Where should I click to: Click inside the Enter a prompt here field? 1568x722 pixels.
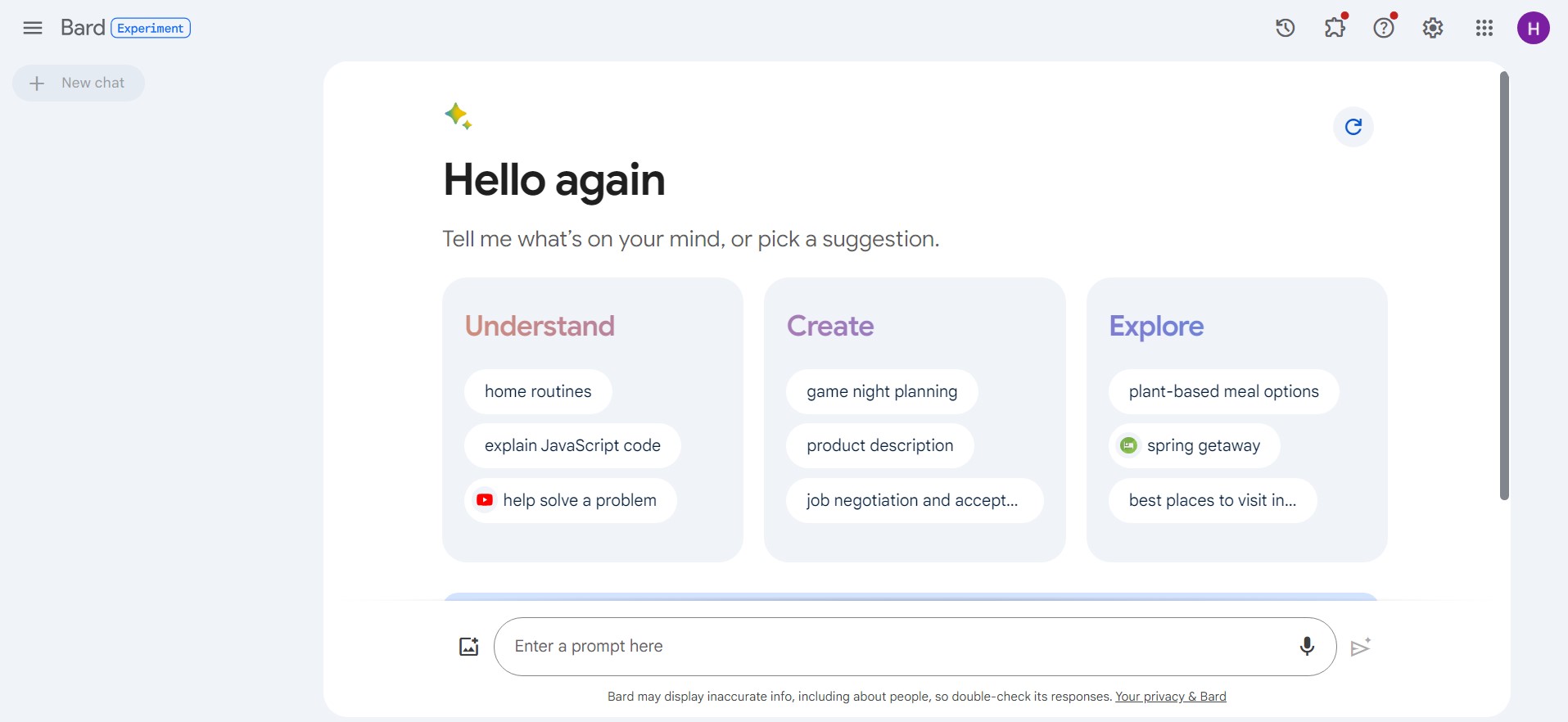(819, 646)
